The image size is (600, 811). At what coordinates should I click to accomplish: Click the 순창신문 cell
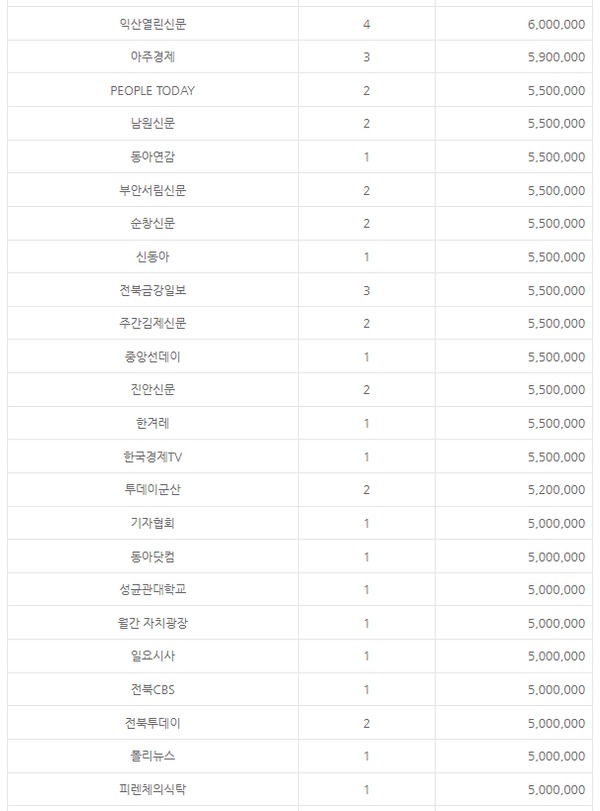(152, 224)
